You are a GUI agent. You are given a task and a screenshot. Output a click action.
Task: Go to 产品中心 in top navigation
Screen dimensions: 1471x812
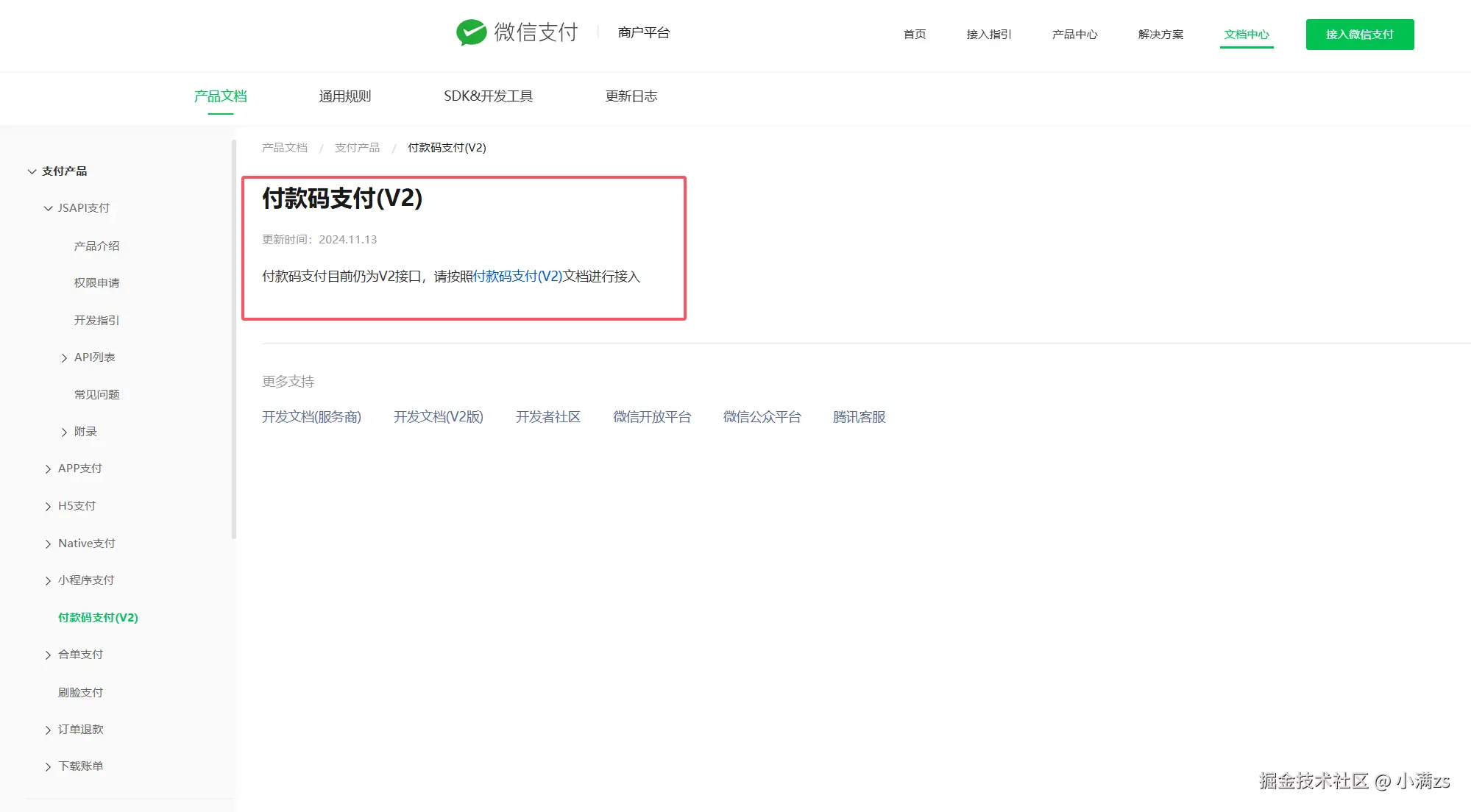(x=1074, y=35)
